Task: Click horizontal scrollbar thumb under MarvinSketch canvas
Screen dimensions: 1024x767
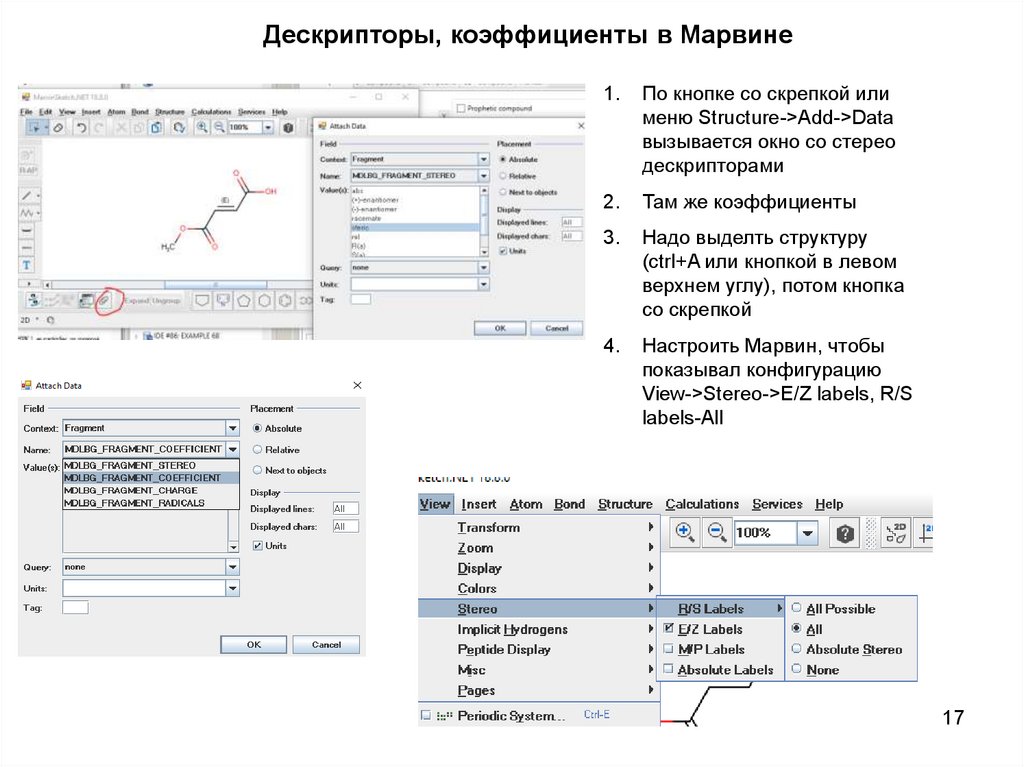Action: point(216,285)
